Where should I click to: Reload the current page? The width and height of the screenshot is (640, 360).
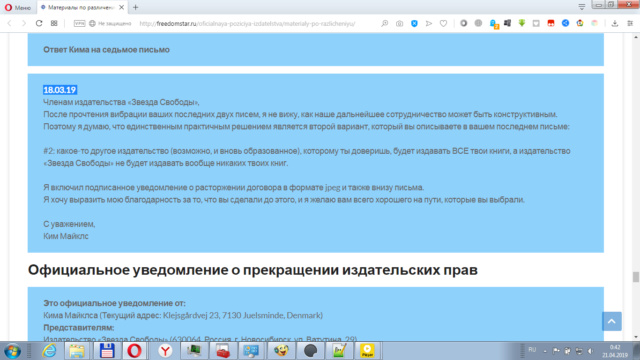pyautogui.click(x=39, y=24)
